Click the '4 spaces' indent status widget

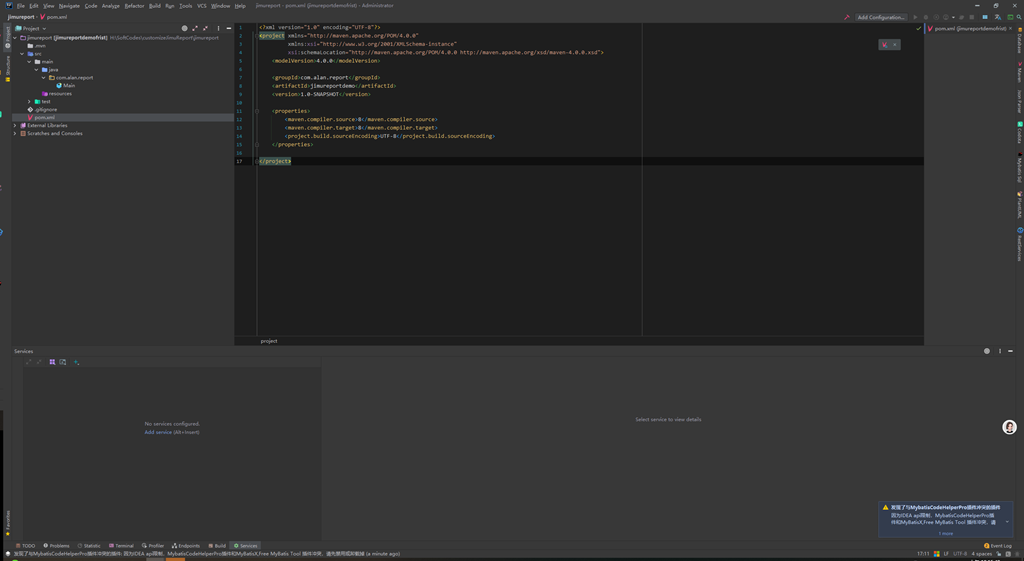(982, 554)
